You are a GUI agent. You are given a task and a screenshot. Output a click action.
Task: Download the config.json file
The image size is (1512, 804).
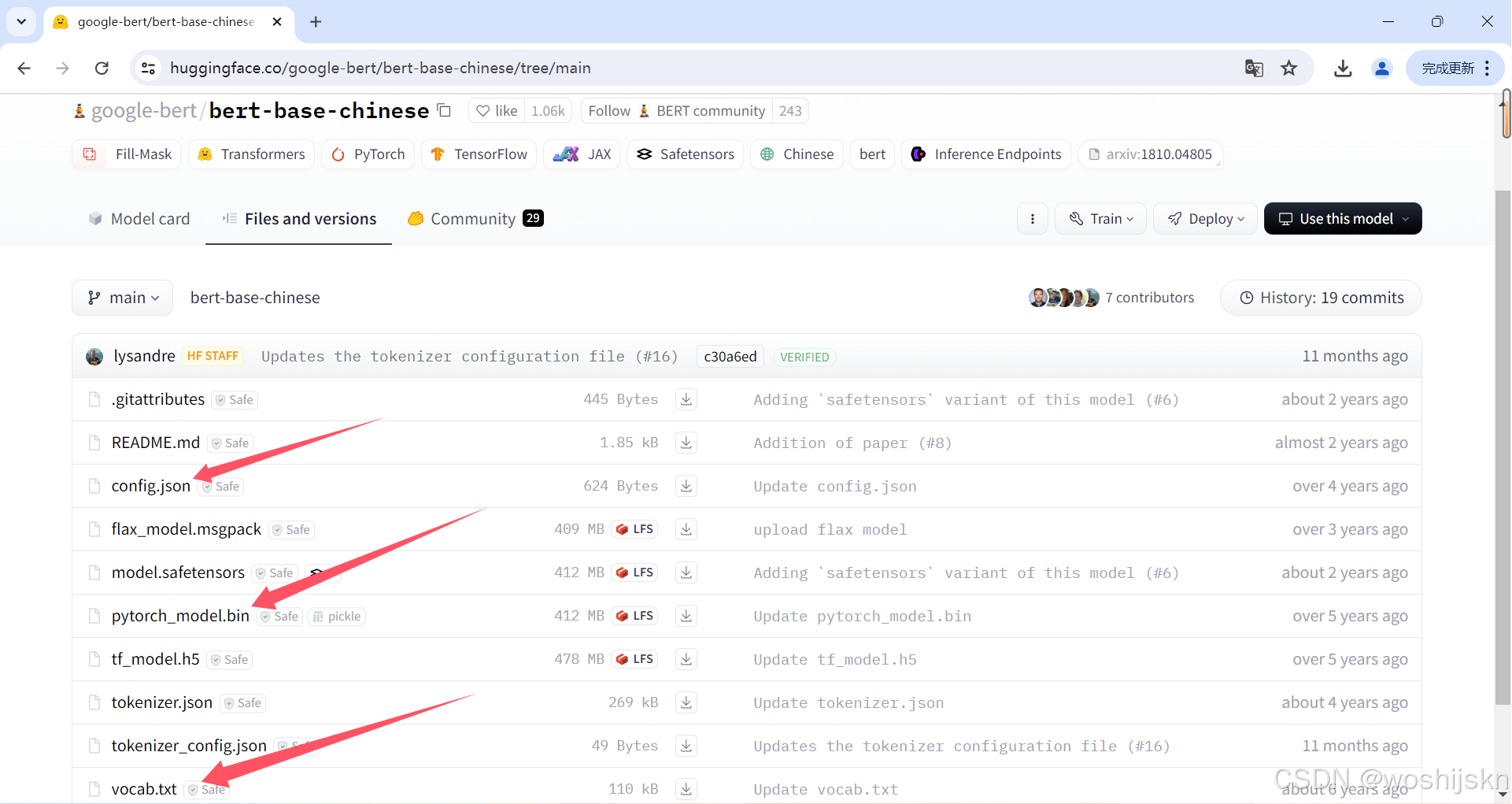point(686,486)
